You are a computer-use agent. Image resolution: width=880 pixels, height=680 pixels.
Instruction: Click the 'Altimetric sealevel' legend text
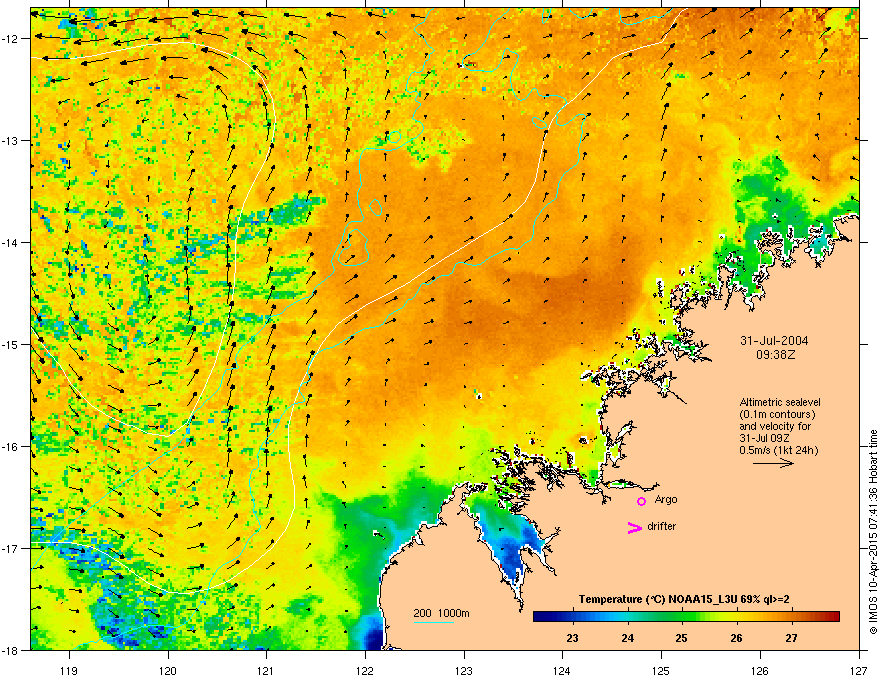(x=780, y=402)
